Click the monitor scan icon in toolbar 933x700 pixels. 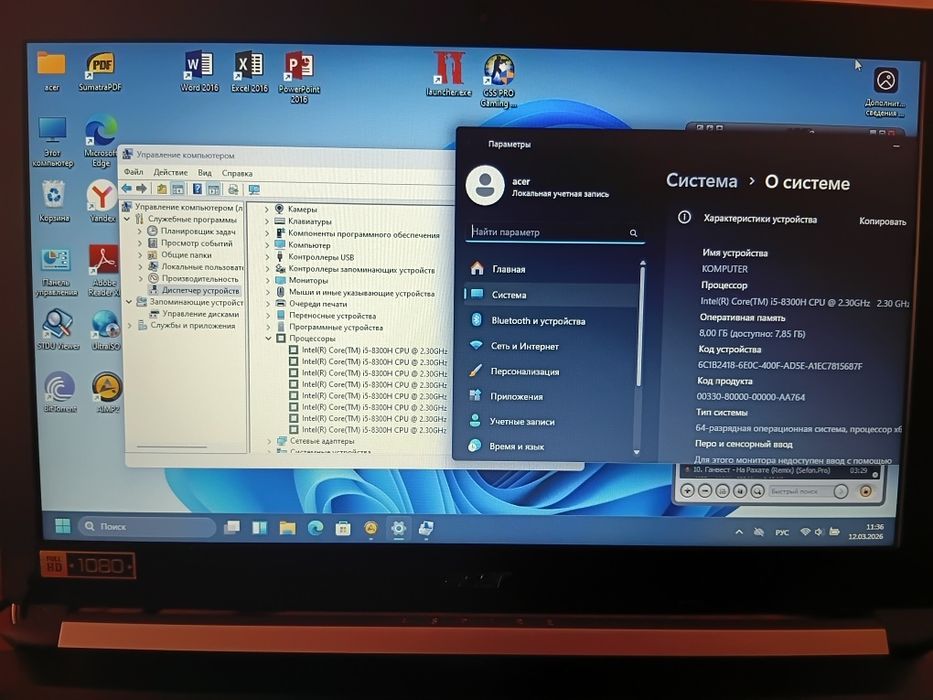(255, 190)
